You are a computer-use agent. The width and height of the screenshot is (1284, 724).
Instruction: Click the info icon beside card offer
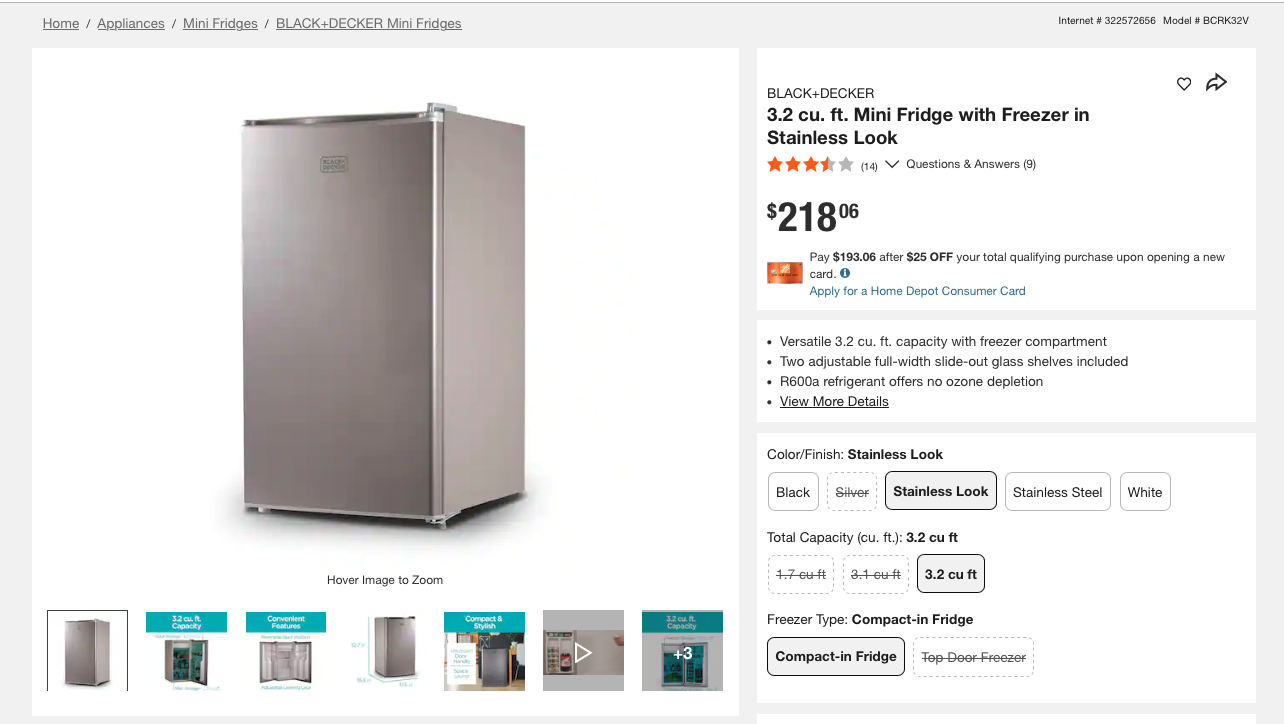tap(845, 273)
